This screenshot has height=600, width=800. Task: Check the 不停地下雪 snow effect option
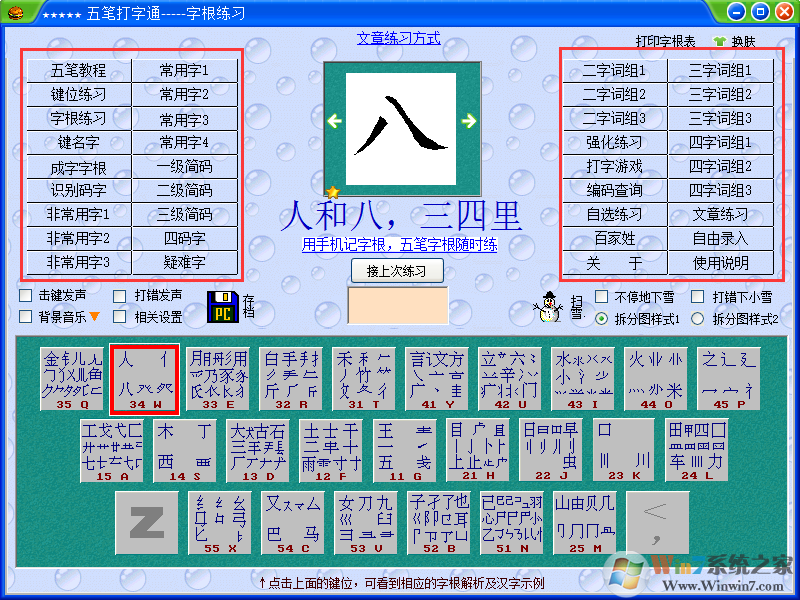pos(600,296)
